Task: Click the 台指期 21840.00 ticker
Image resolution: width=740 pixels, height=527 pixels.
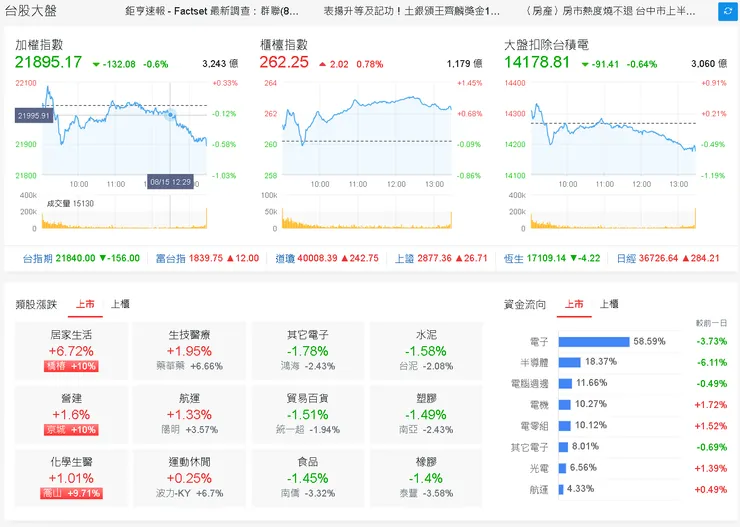Action: (81, 259)
